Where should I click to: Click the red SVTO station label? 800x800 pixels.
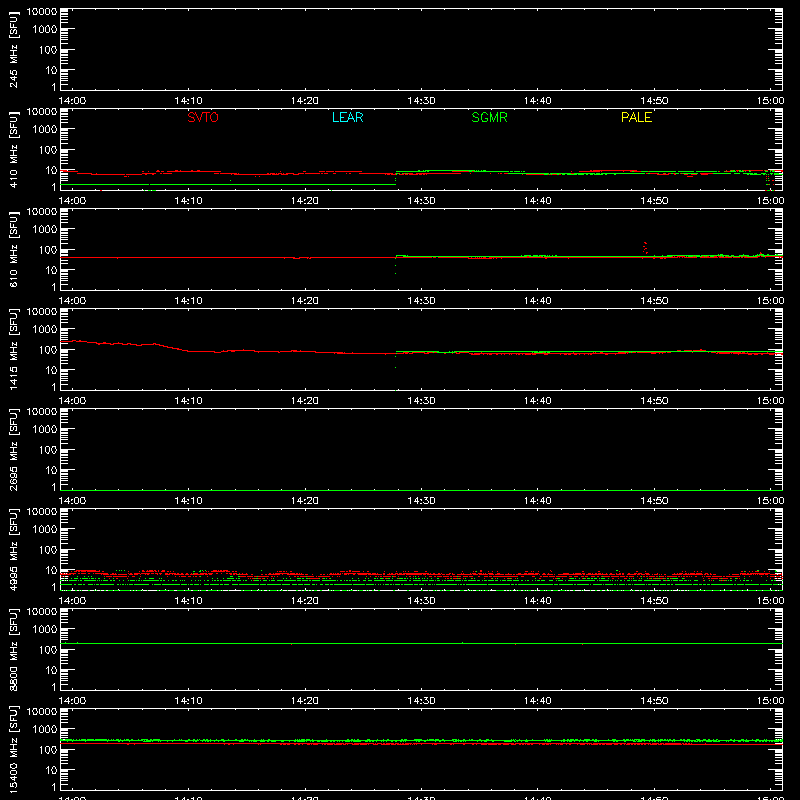[203, 117]
